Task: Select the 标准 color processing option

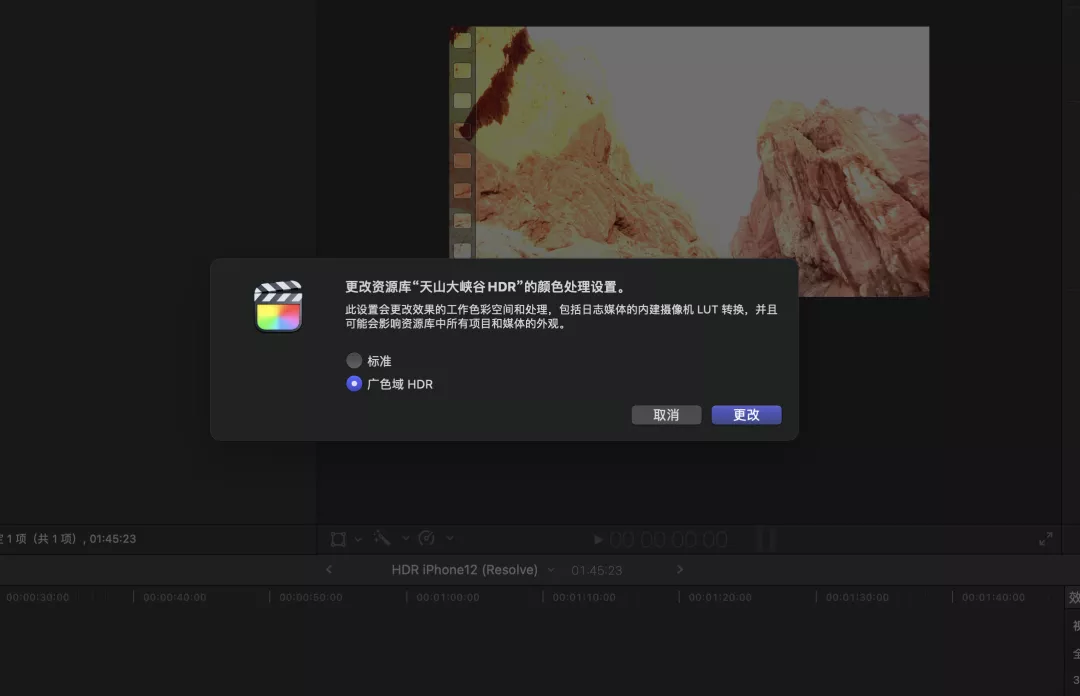Action: (x=354, y=360)
